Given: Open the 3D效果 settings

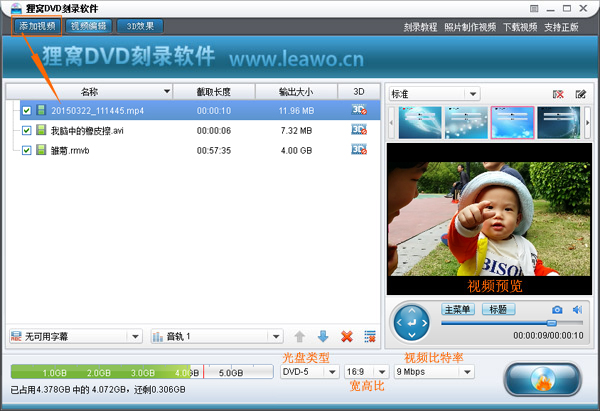Looking at the screenshot, I should click(140, 26).
